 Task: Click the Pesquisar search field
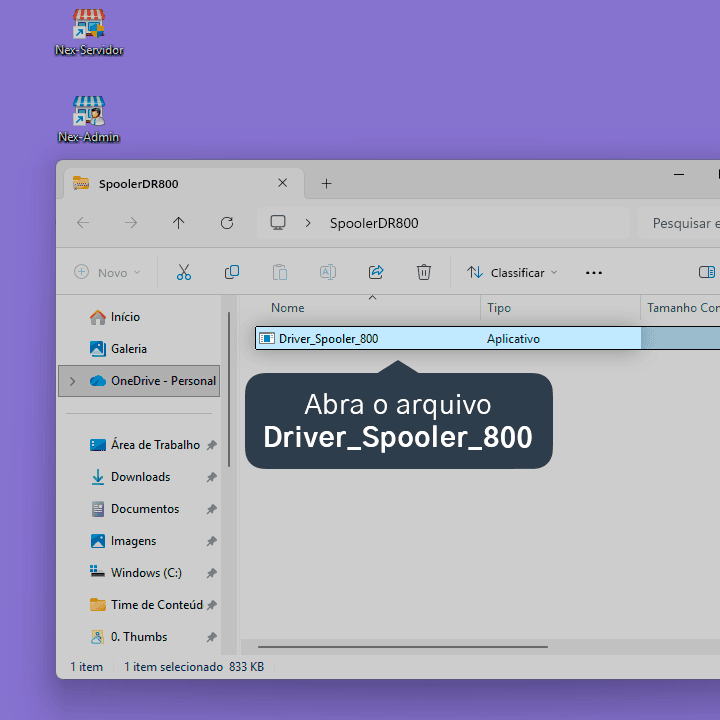point(679,223)
